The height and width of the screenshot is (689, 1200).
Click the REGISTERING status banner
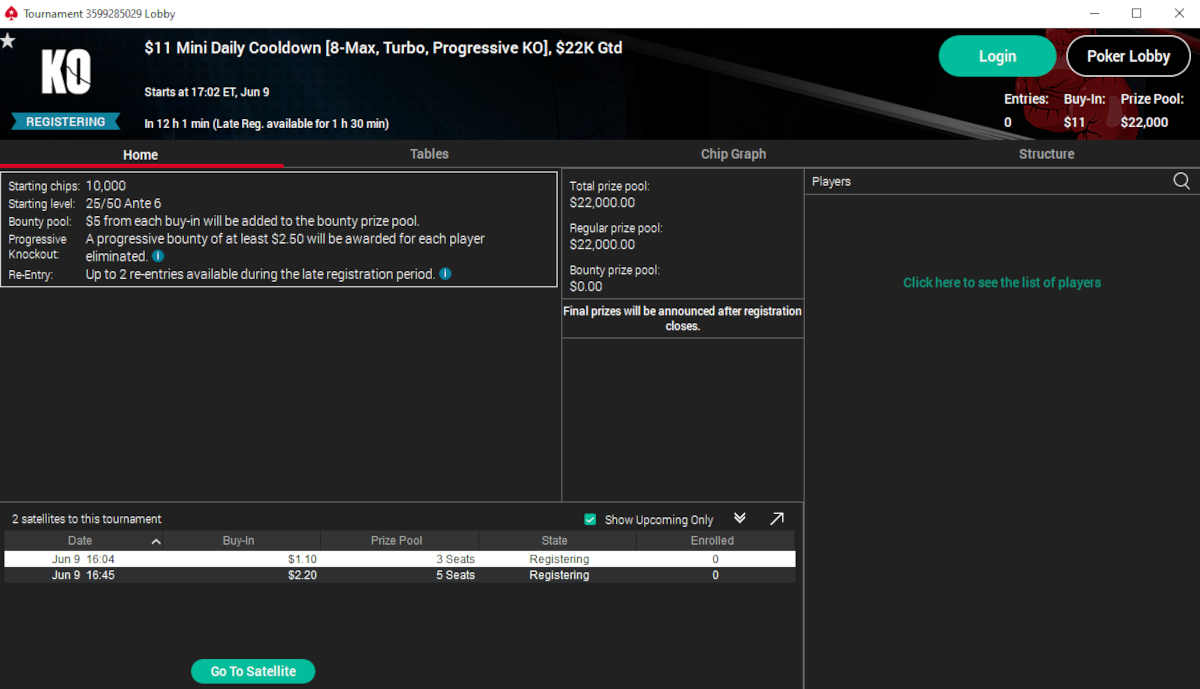(x=66, y=122)
